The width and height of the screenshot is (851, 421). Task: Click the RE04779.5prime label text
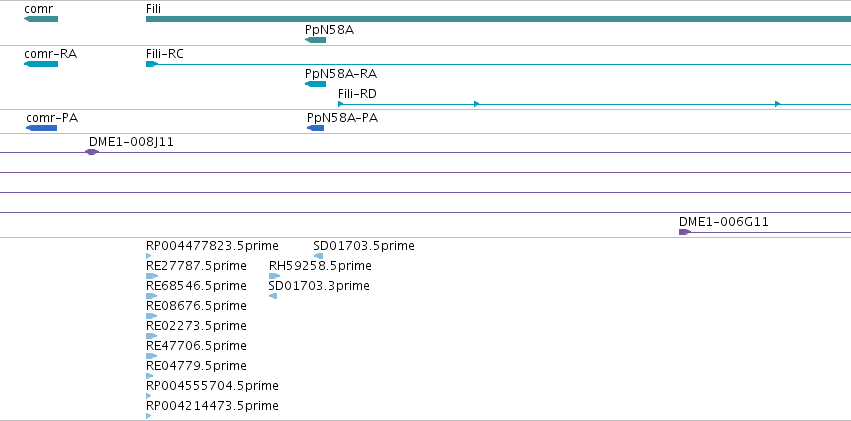(196, 366)
